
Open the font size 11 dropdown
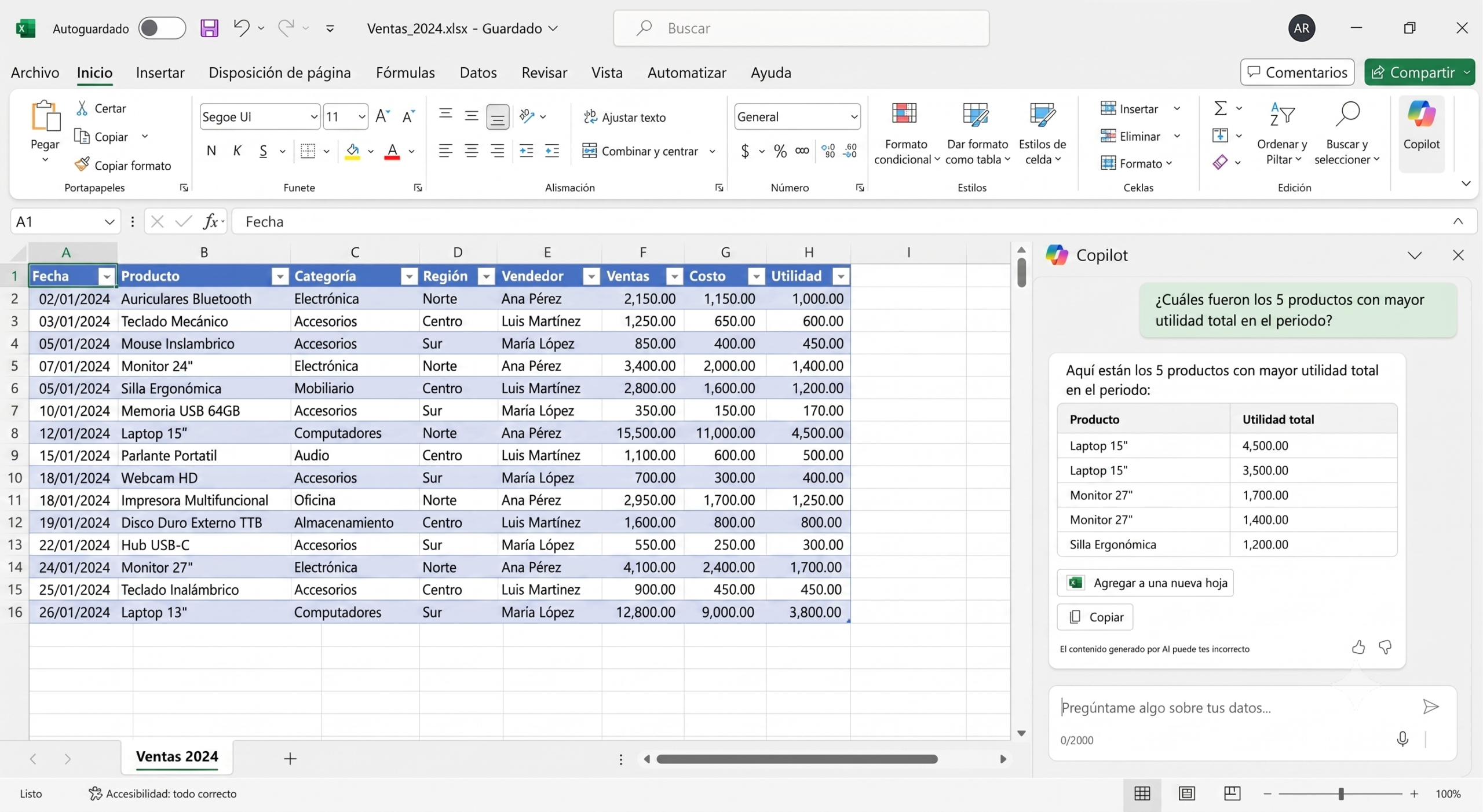point(361,117)
